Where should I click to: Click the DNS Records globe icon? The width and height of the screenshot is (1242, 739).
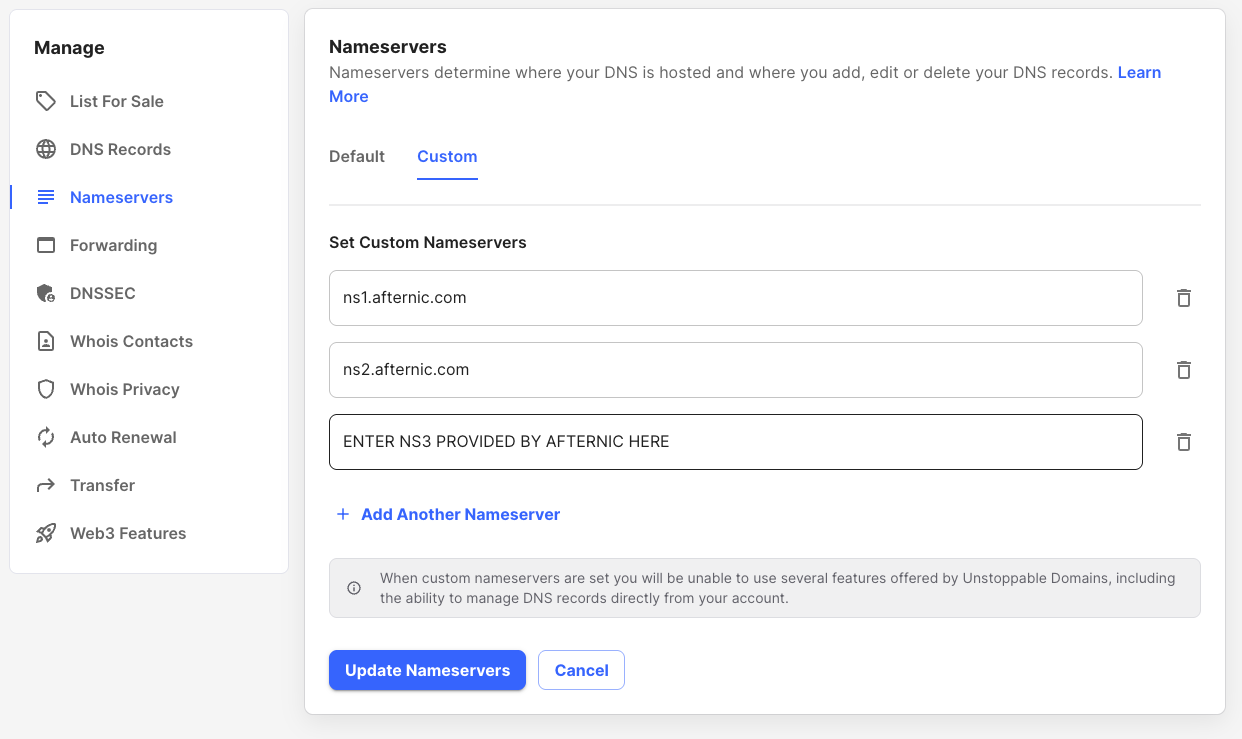tap(46, 149)
